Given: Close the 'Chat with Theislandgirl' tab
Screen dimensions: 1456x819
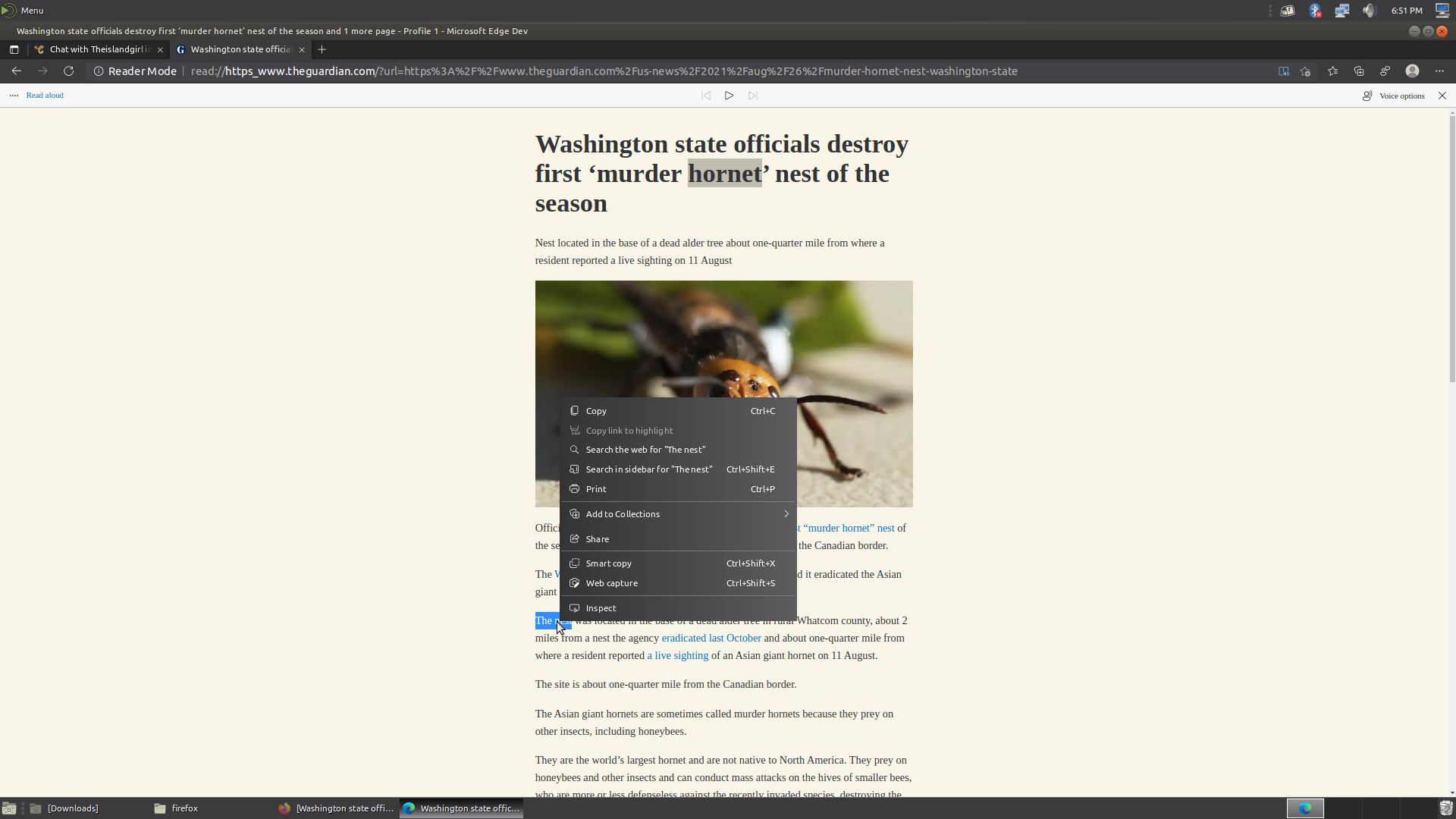Looking at the screenshot, I should pyautogui.click(x=160, y=50).
